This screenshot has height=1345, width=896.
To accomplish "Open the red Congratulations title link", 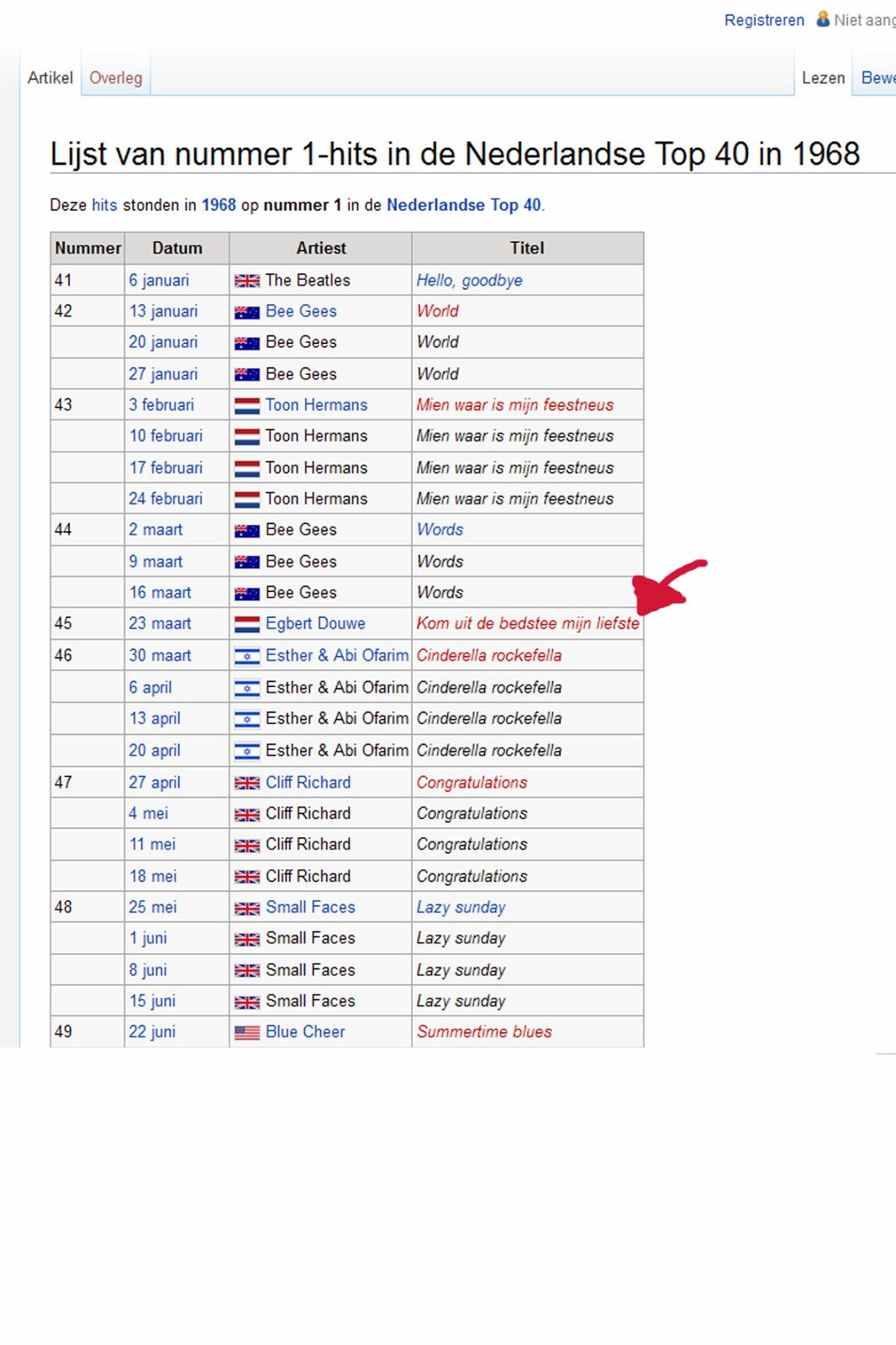I will tap(472, 782).
